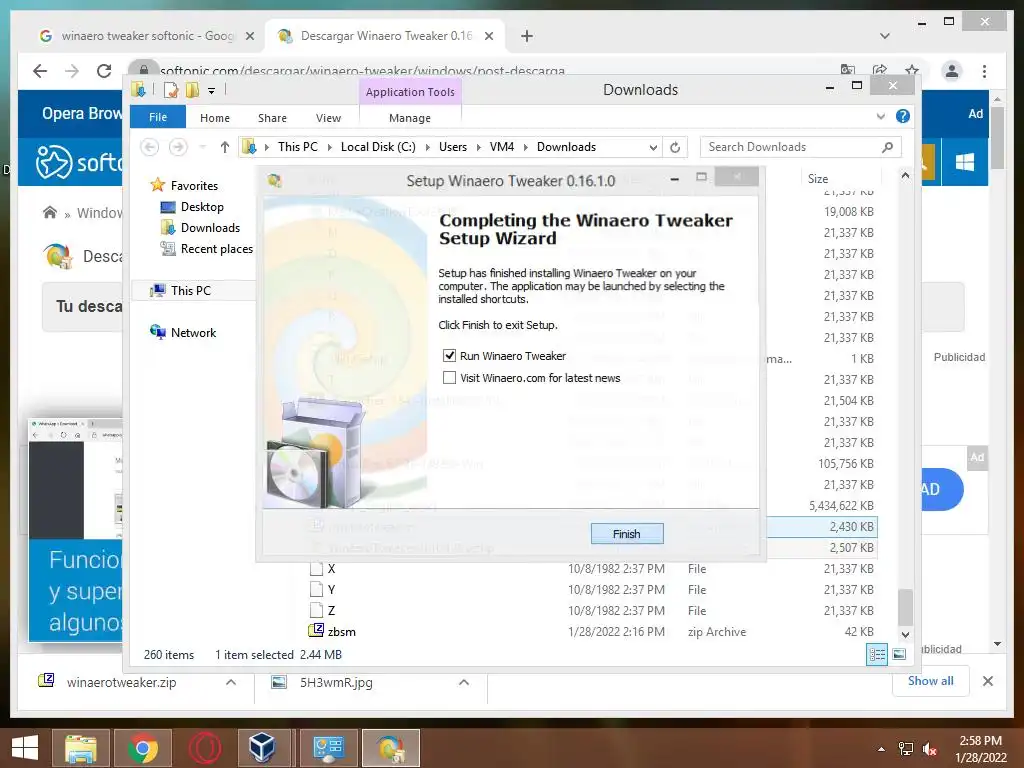Open VirtualBox taskbar icon
This screenshot has height=768, width=1024.
coord(263,748)
